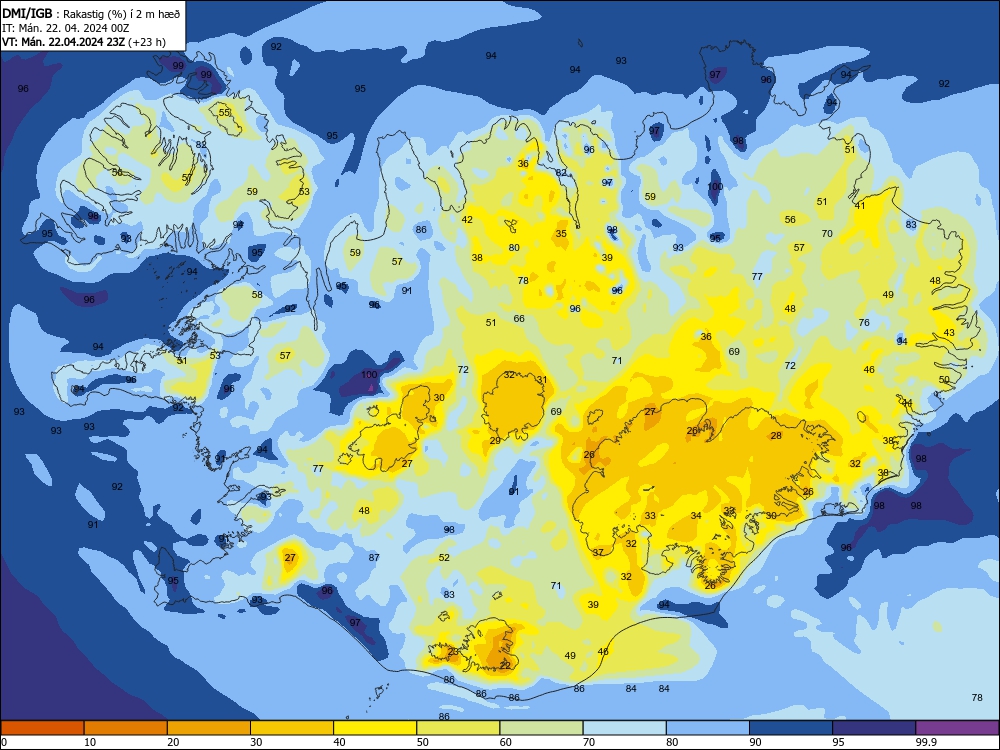Select the humidity value 41 on the map

(x=860, y=205)
